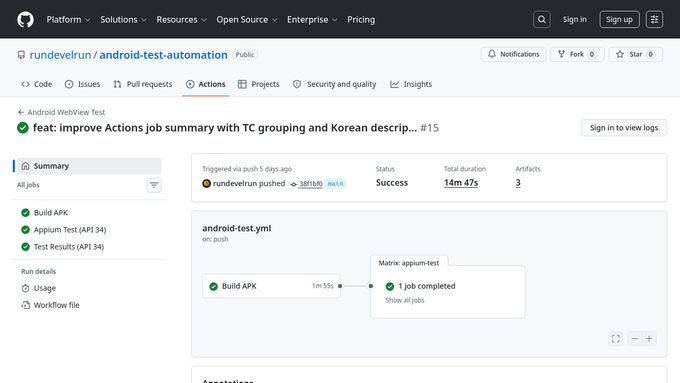Open Security and quality tab

335,84
